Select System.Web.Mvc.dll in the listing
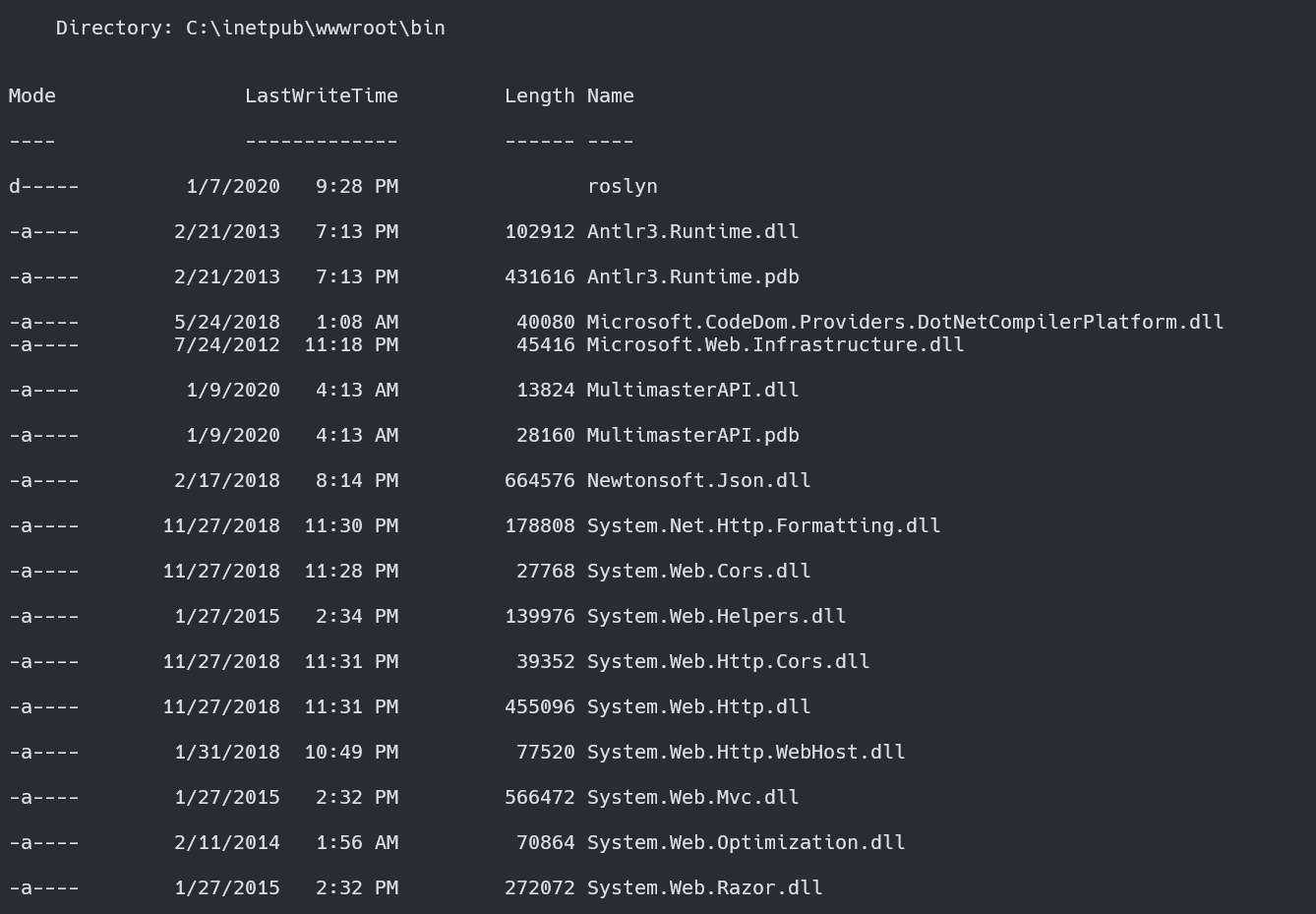1316x914 pixels. pyautogui.click(x=692, y=797)
